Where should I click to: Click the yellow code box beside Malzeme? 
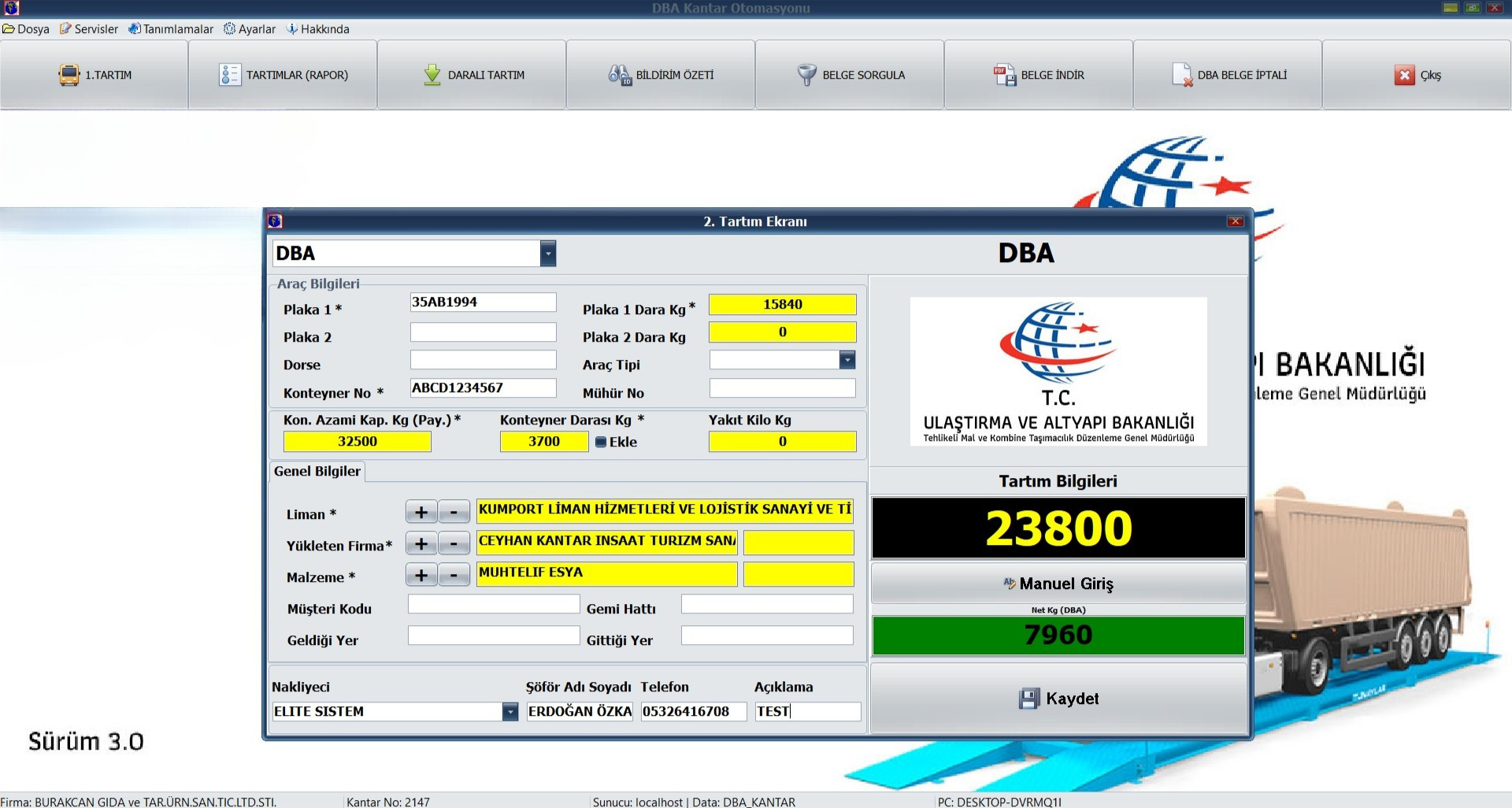[x=799, y=573]
